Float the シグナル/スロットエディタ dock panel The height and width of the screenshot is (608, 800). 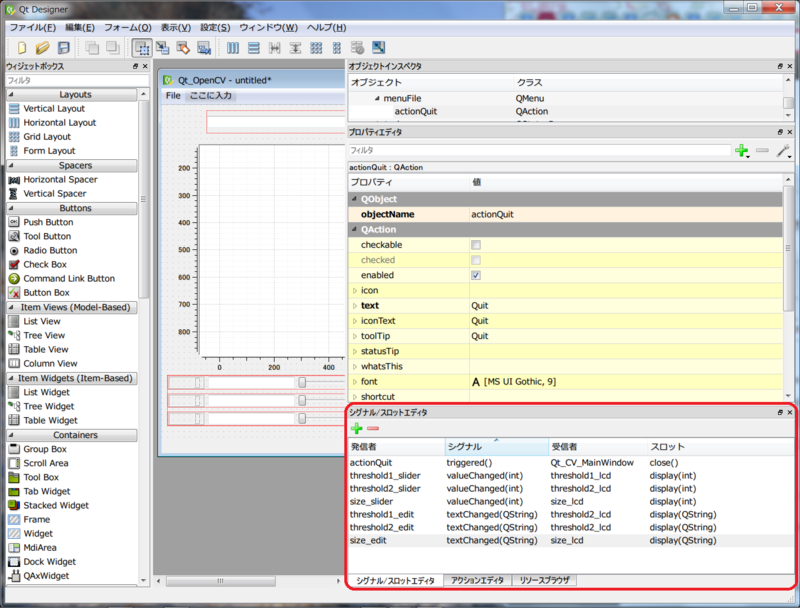click(780, 413)
